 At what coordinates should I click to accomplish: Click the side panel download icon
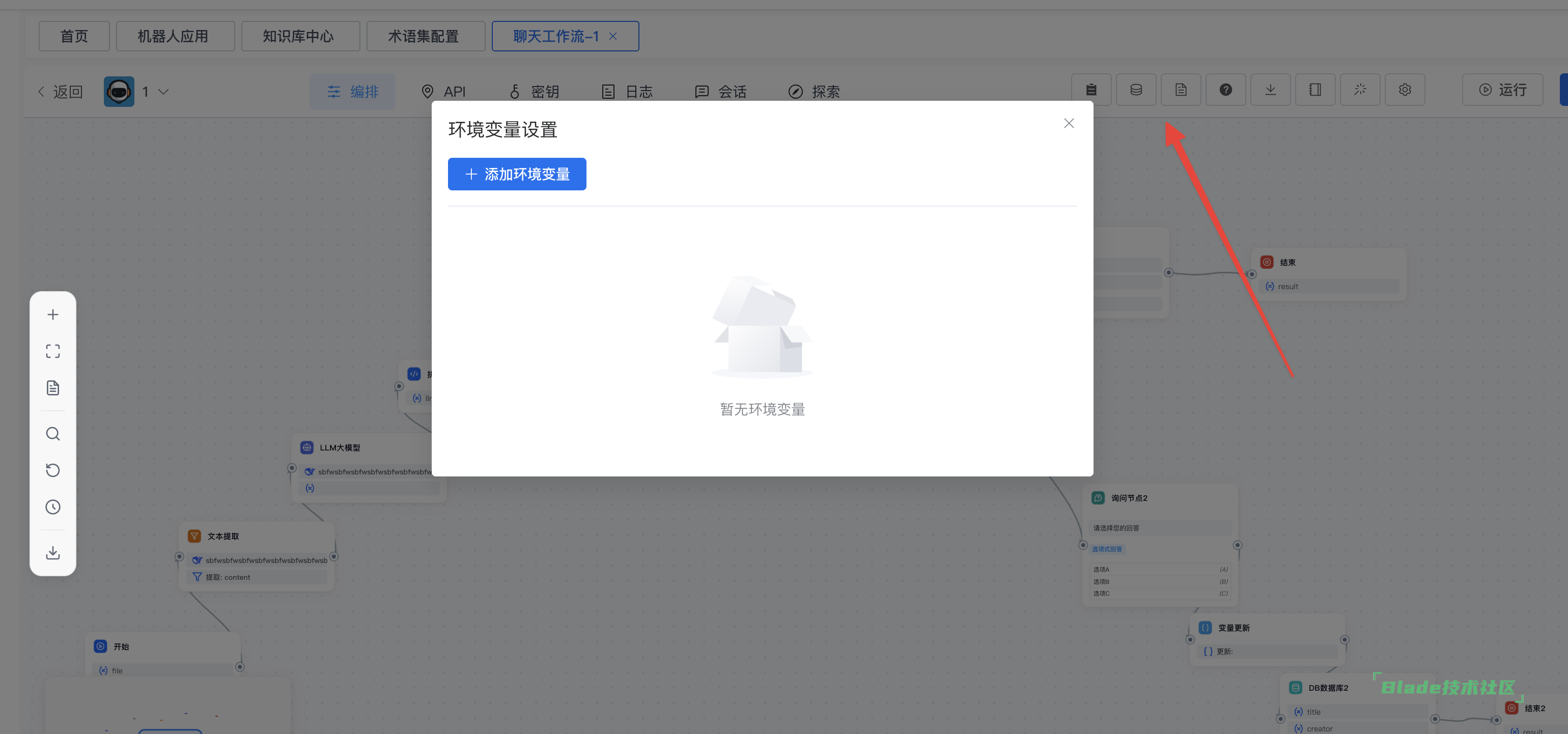point(53,553)
